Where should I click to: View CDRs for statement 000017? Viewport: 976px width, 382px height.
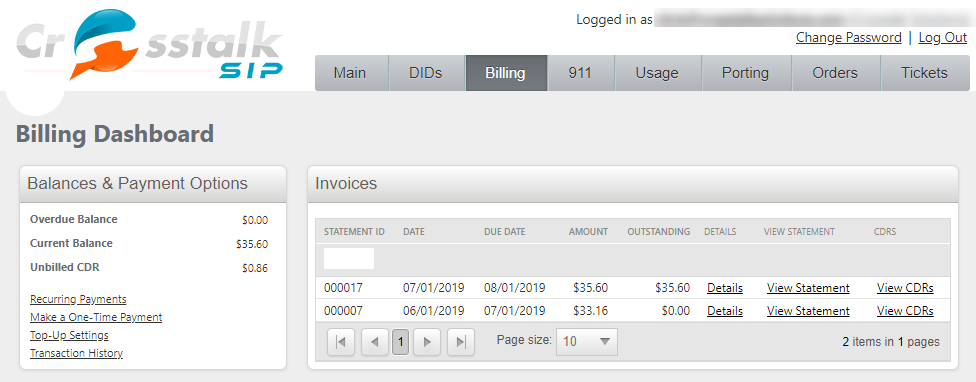tap(905, 288)
